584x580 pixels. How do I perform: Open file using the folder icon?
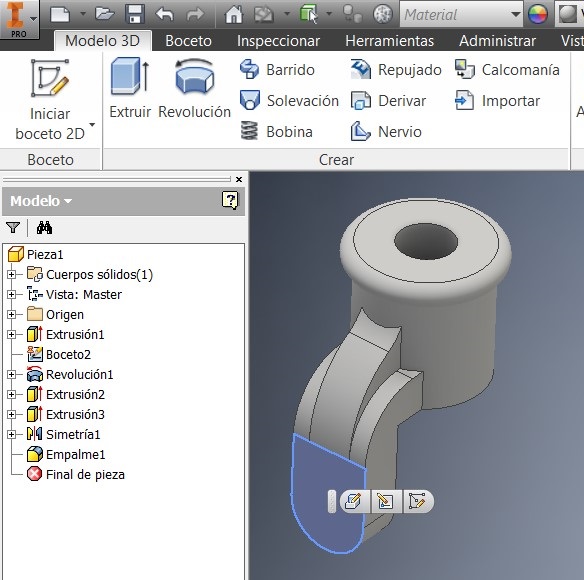104,14
